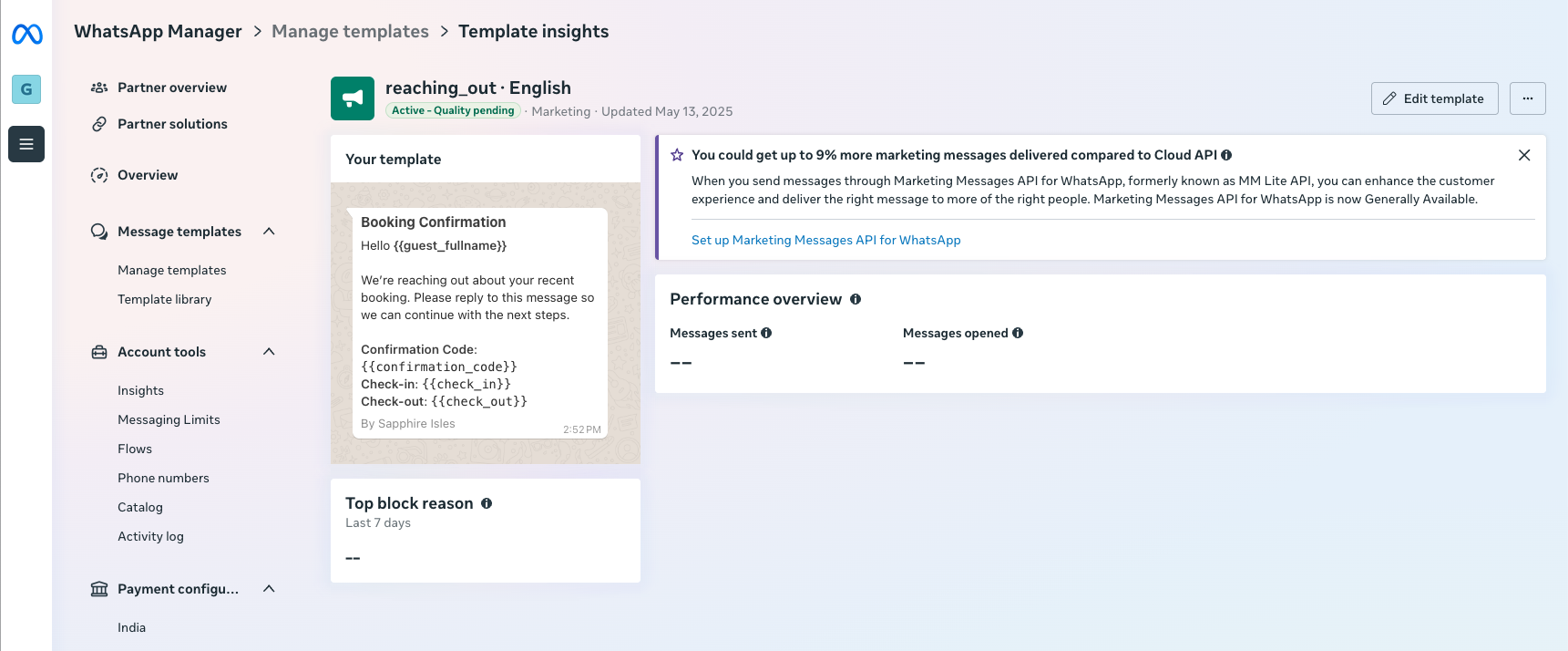This screenshot has width=1568, height=651.
Task: Click the info icon next to Messages sent
Action: (x=766, y=333)
